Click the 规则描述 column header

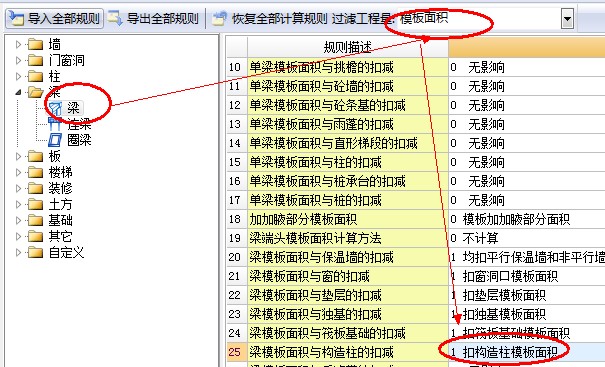tap(348, 47)
